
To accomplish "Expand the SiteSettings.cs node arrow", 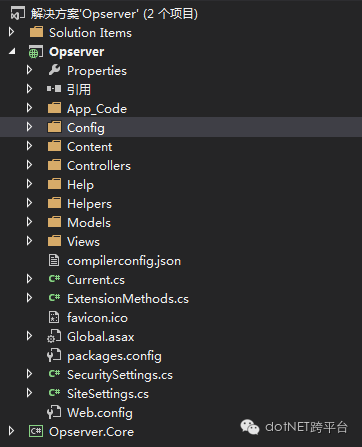I will 30,393.
